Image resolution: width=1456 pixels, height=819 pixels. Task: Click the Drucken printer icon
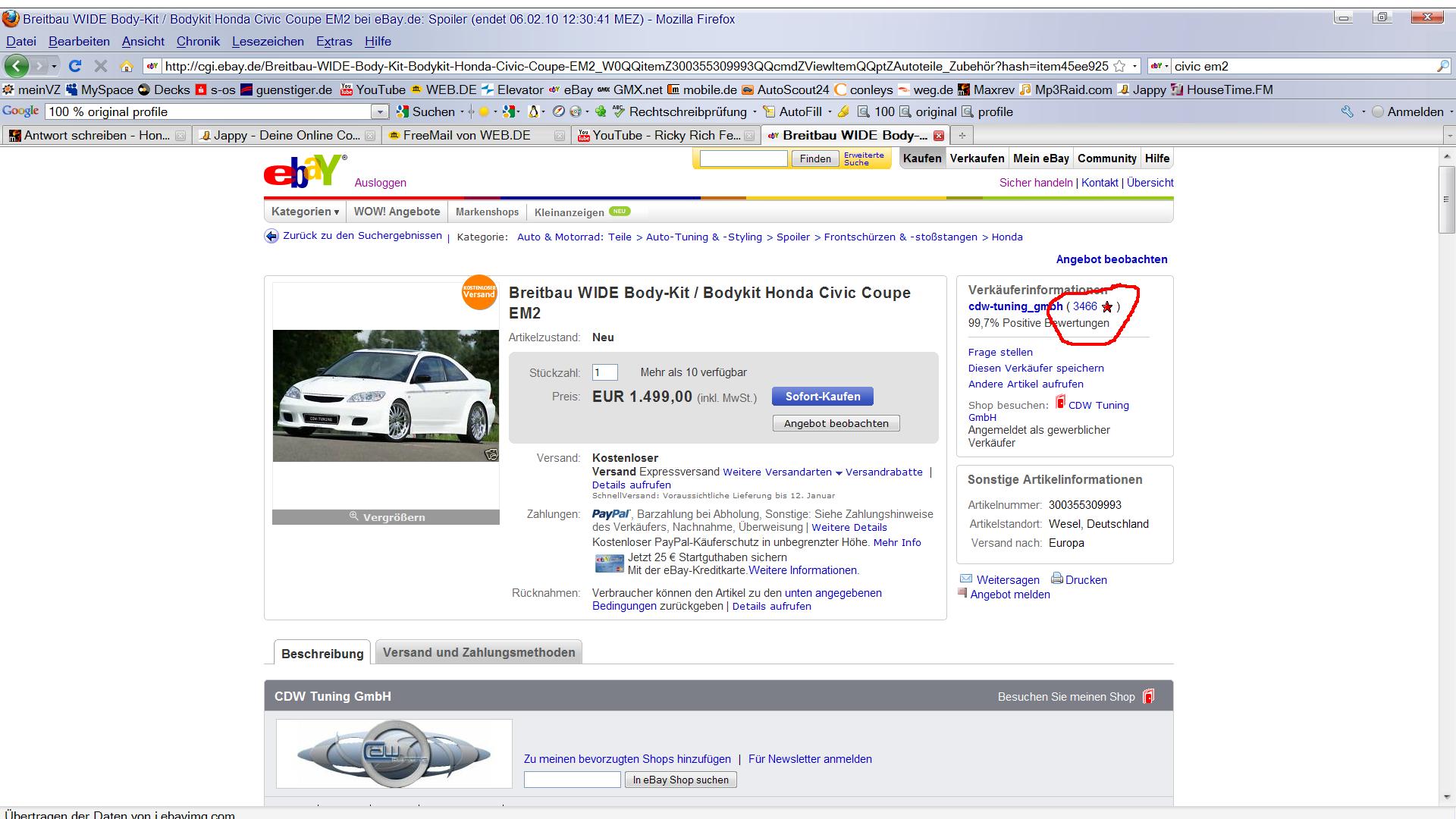click(1056, 579)
